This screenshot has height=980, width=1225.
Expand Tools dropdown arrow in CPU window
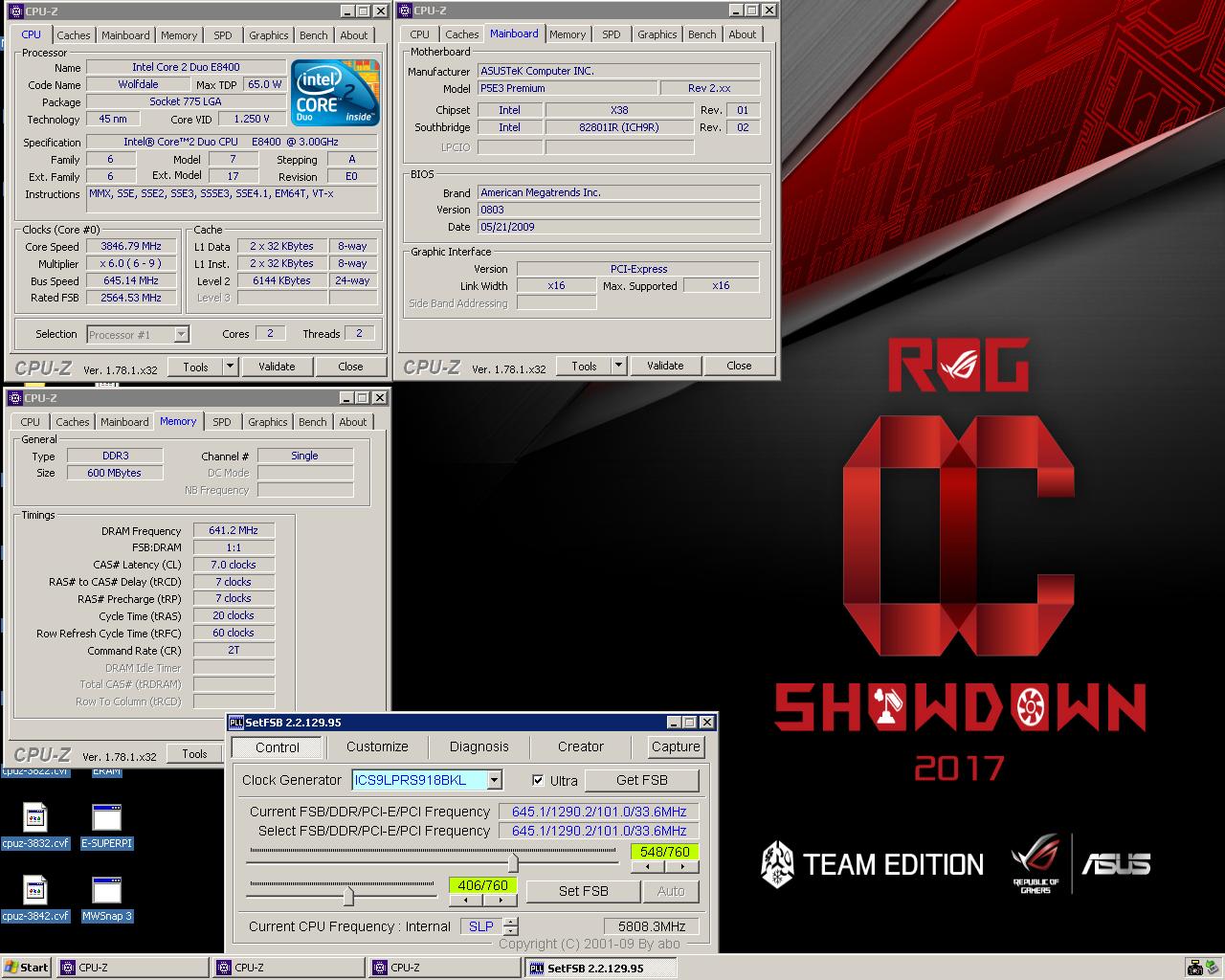click(x=230, y=367)
